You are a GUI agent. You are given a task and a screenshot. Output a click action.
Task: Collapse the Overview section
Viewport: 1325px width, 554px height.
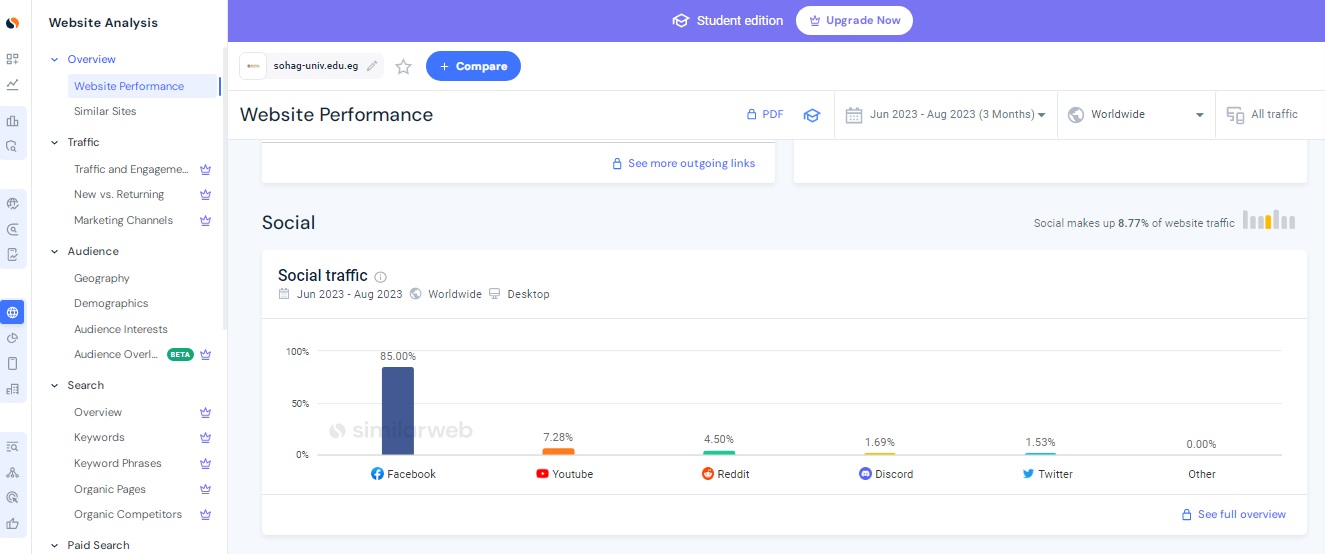54,60
